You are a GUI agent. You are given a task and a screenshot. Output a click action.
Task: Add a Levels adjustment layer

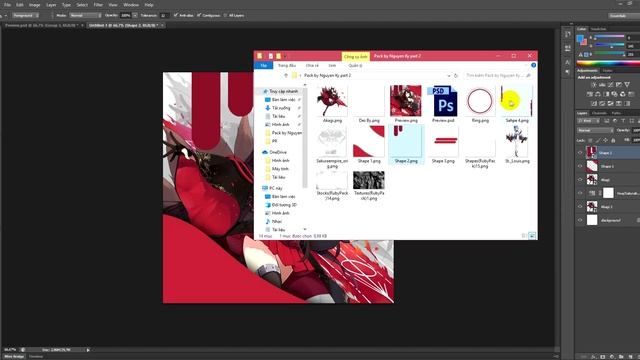point(602,85)
